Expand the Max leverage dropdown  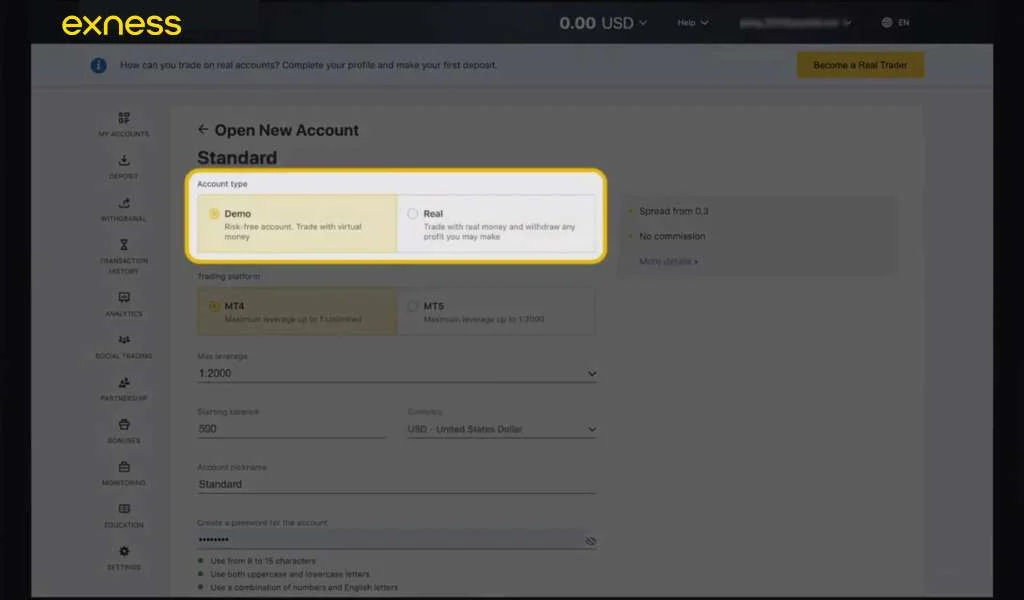tap(591, 374)
